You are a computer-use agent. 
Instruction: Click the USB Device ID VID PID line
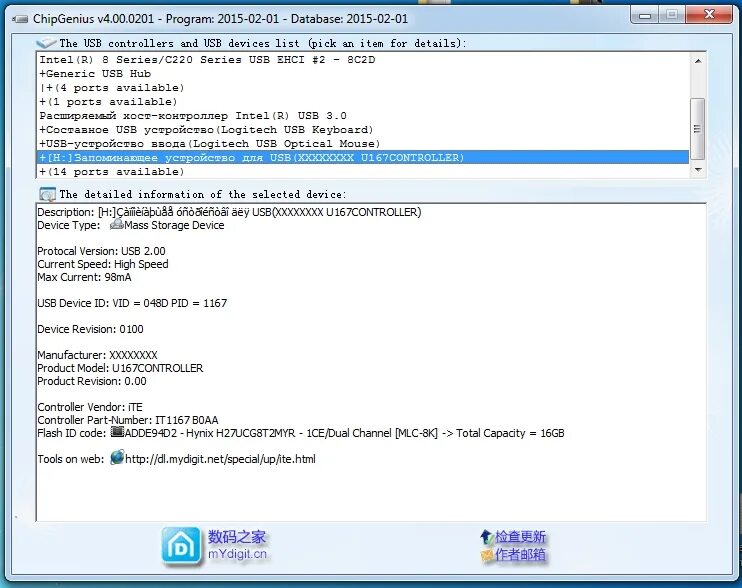click(x=132, y=303)
